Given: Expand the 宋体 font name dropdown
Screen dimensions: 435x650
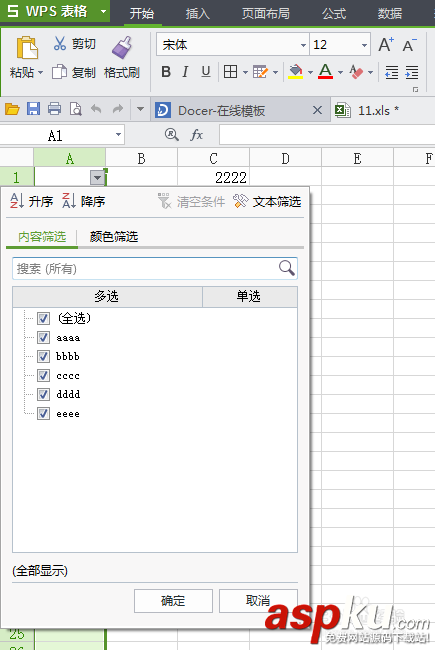Looking at the screenshot, I should click(304, 45).
